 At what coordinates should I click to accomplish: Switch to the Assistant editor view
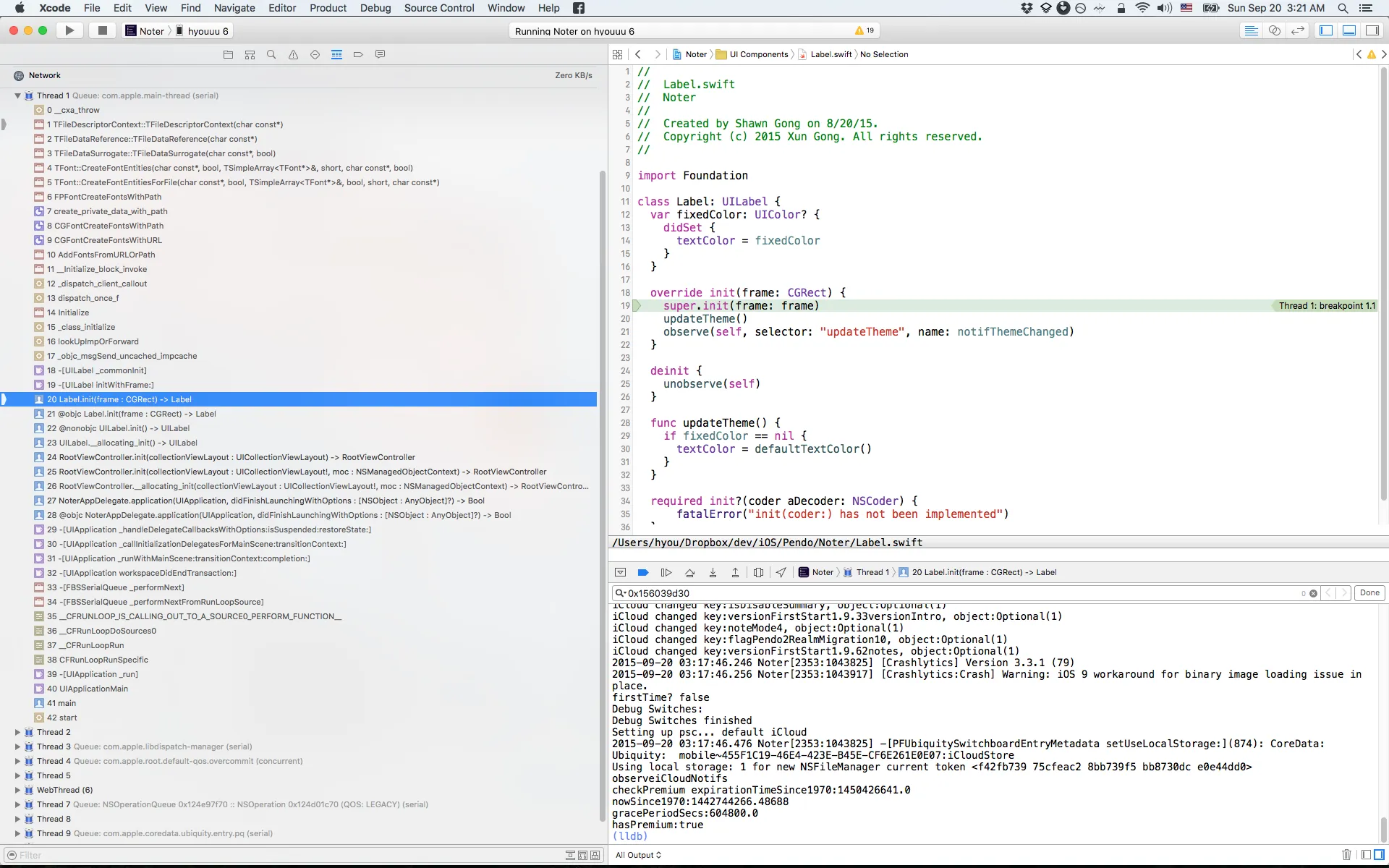click(1275, 30)
